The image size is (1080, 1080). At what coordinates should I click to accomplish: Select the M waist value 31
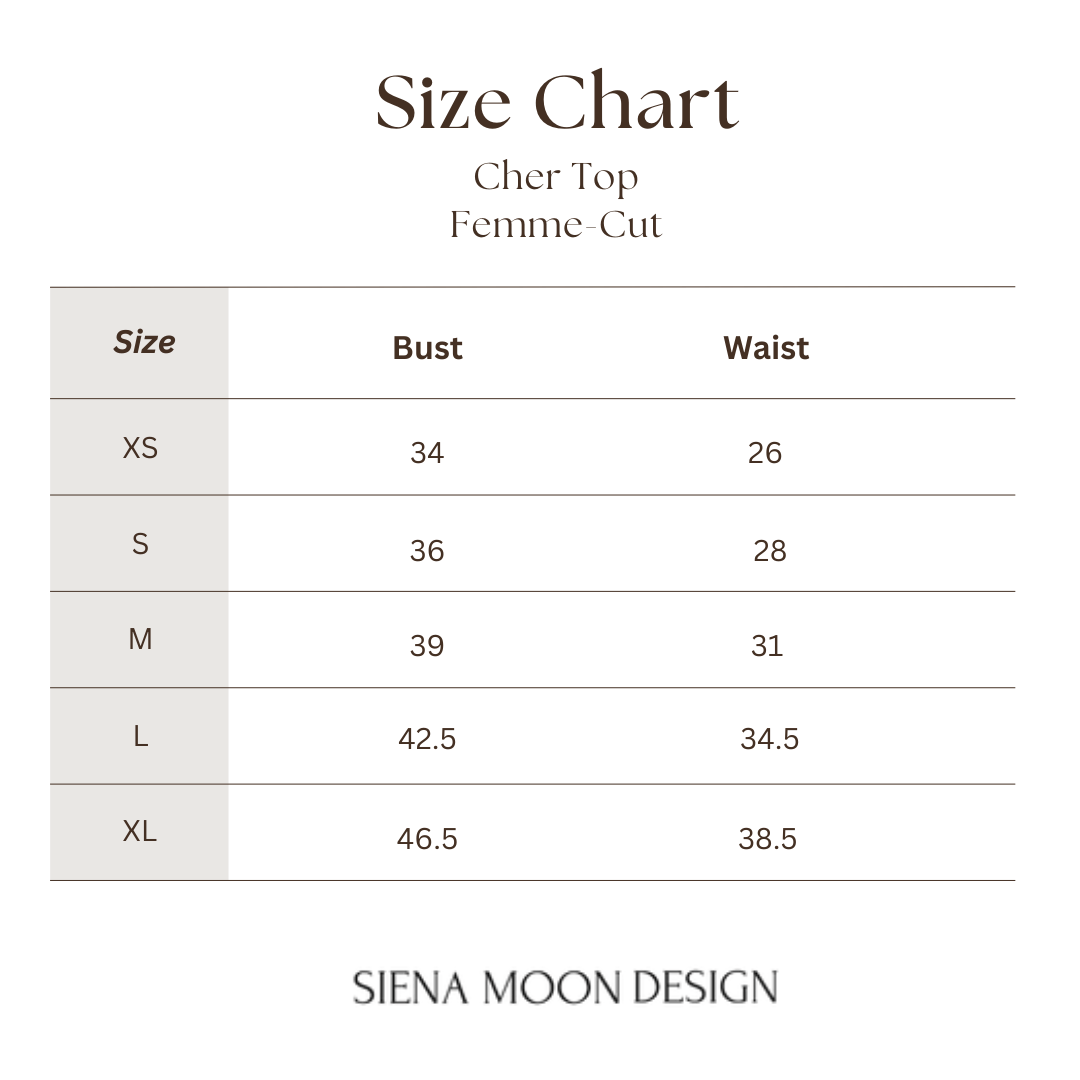point(767,645)
